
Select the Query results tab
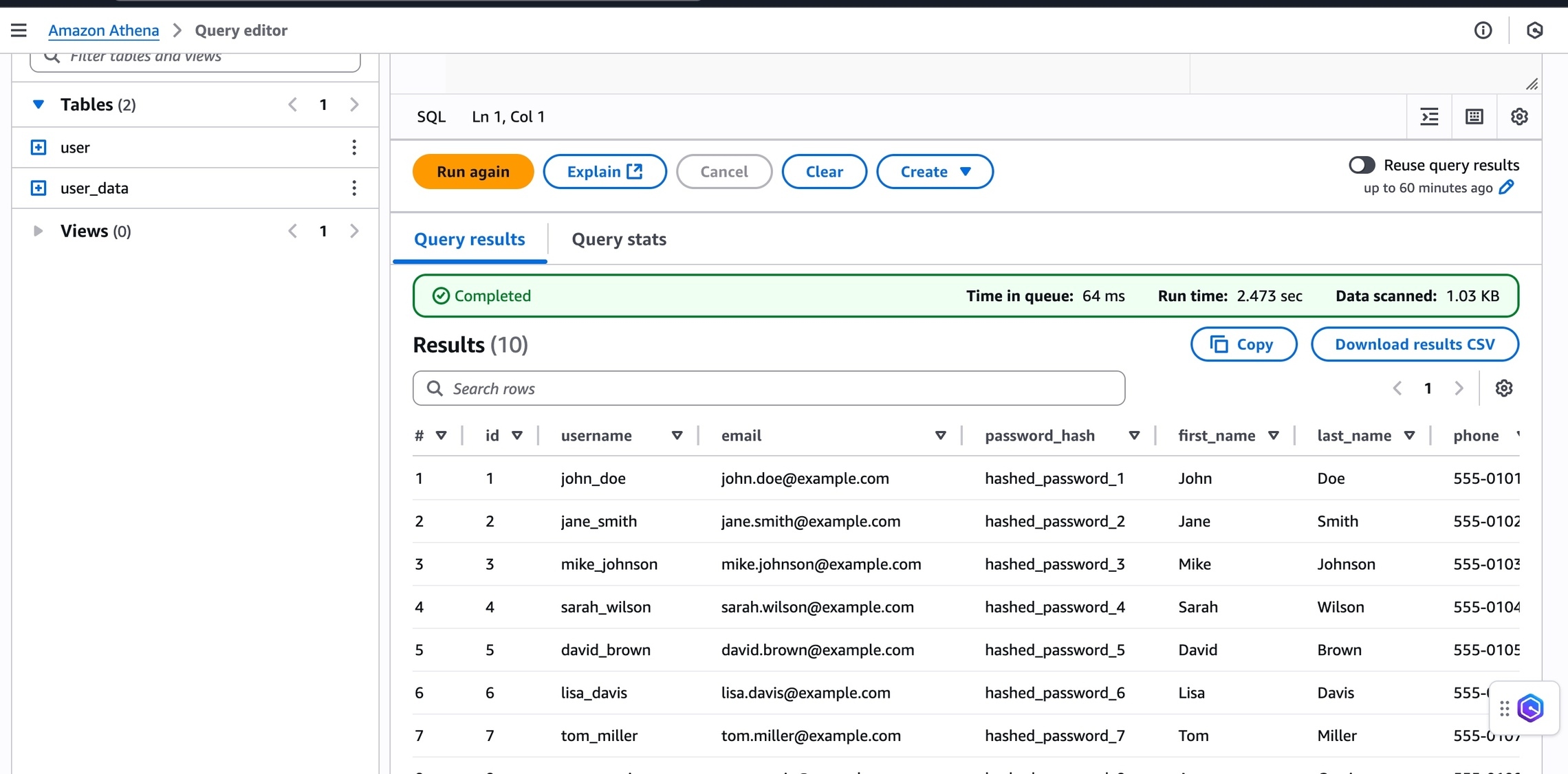[469, 239]
